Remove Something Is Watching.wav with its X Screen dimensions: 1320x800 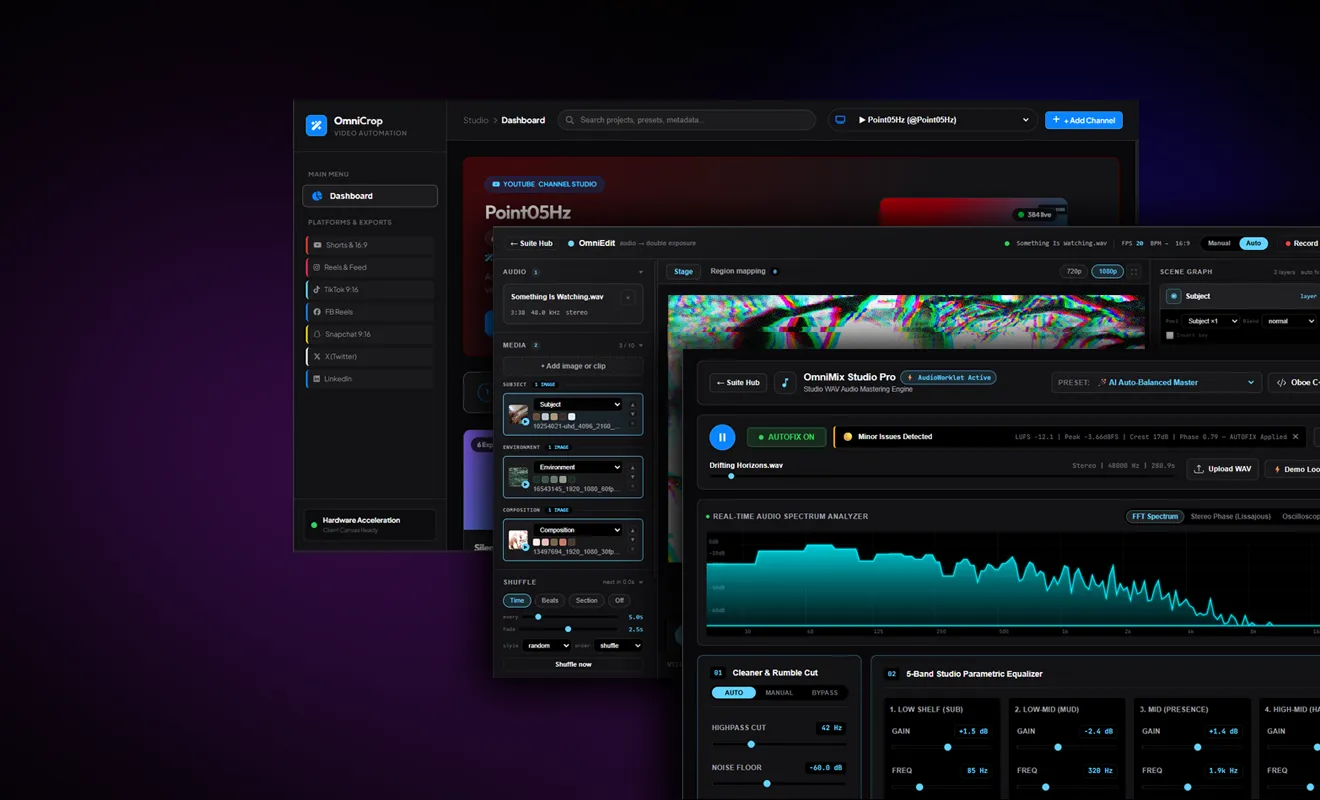coord(628,297)
